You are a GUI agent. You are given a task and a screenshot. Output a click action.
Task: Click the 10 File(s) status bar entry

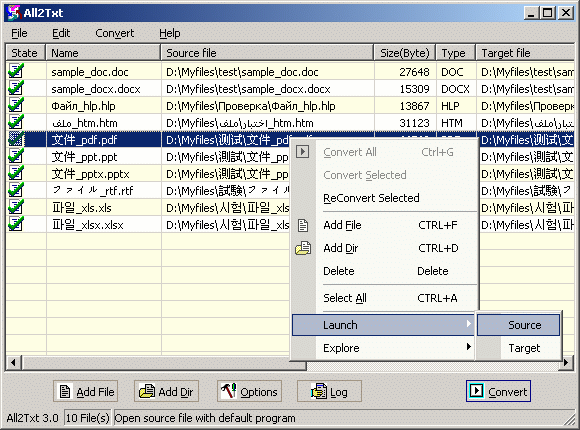coord(88,418)
